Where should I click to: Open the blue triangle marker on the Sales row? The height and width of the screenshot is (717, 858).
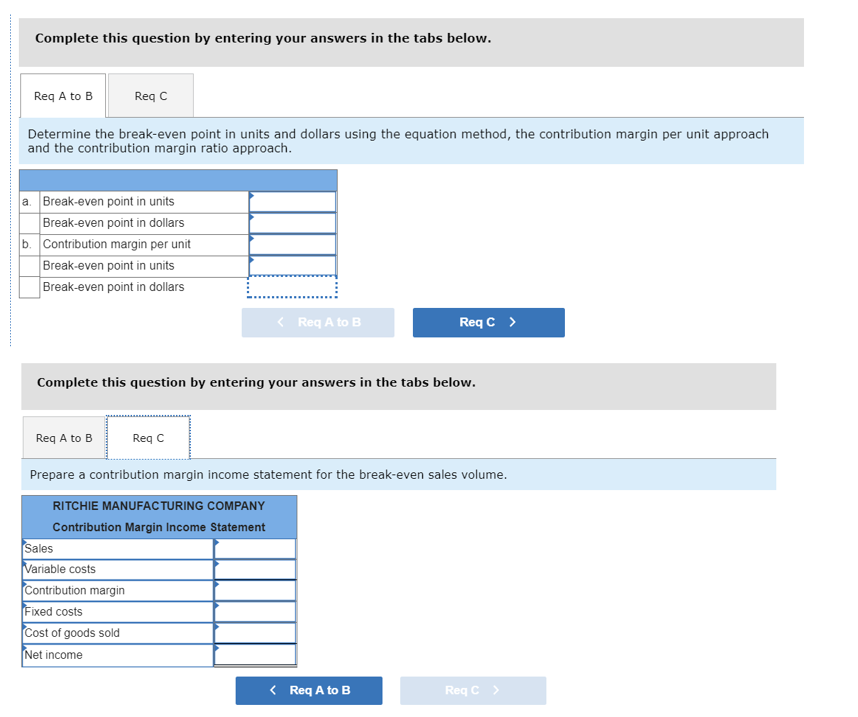click(217, 543)
